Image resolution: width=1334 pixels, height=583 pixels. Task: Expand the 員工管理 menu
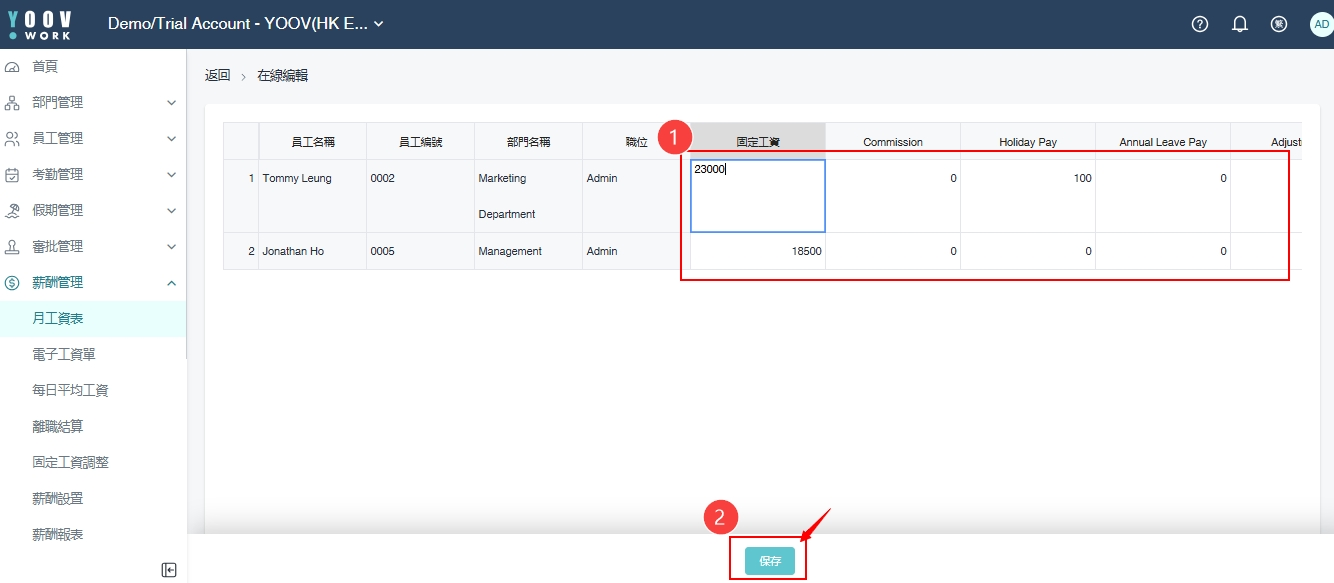92,139
